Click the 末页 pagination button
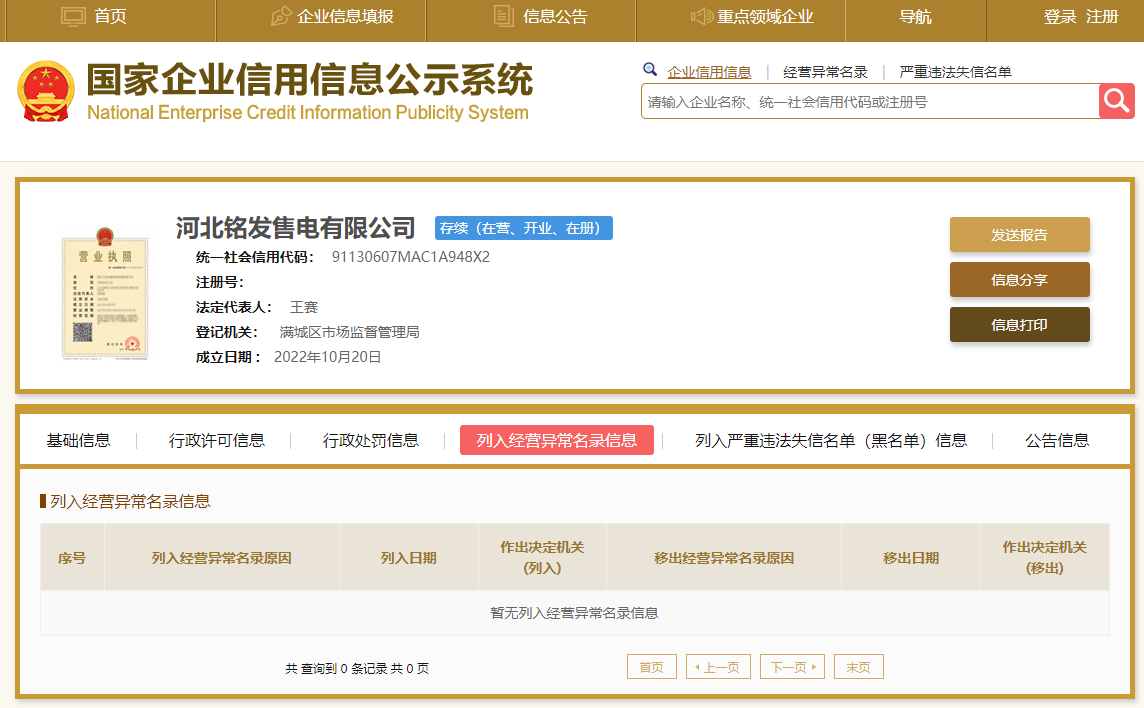The height and width of the screenshot is (708, 1144). 859,666
